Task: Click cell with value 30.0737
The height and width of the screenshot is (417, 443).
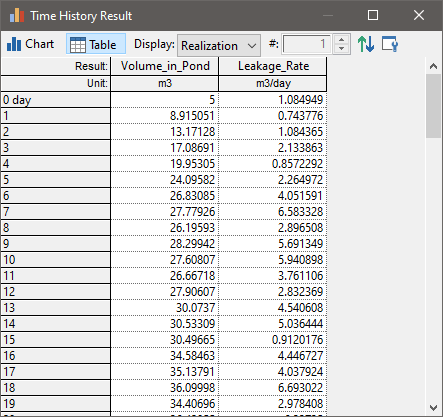Action: click(x=165, y=308)
